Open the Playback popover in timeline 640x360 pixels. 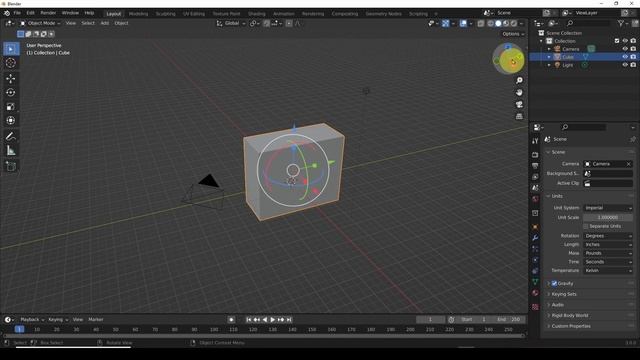point(32,320)
